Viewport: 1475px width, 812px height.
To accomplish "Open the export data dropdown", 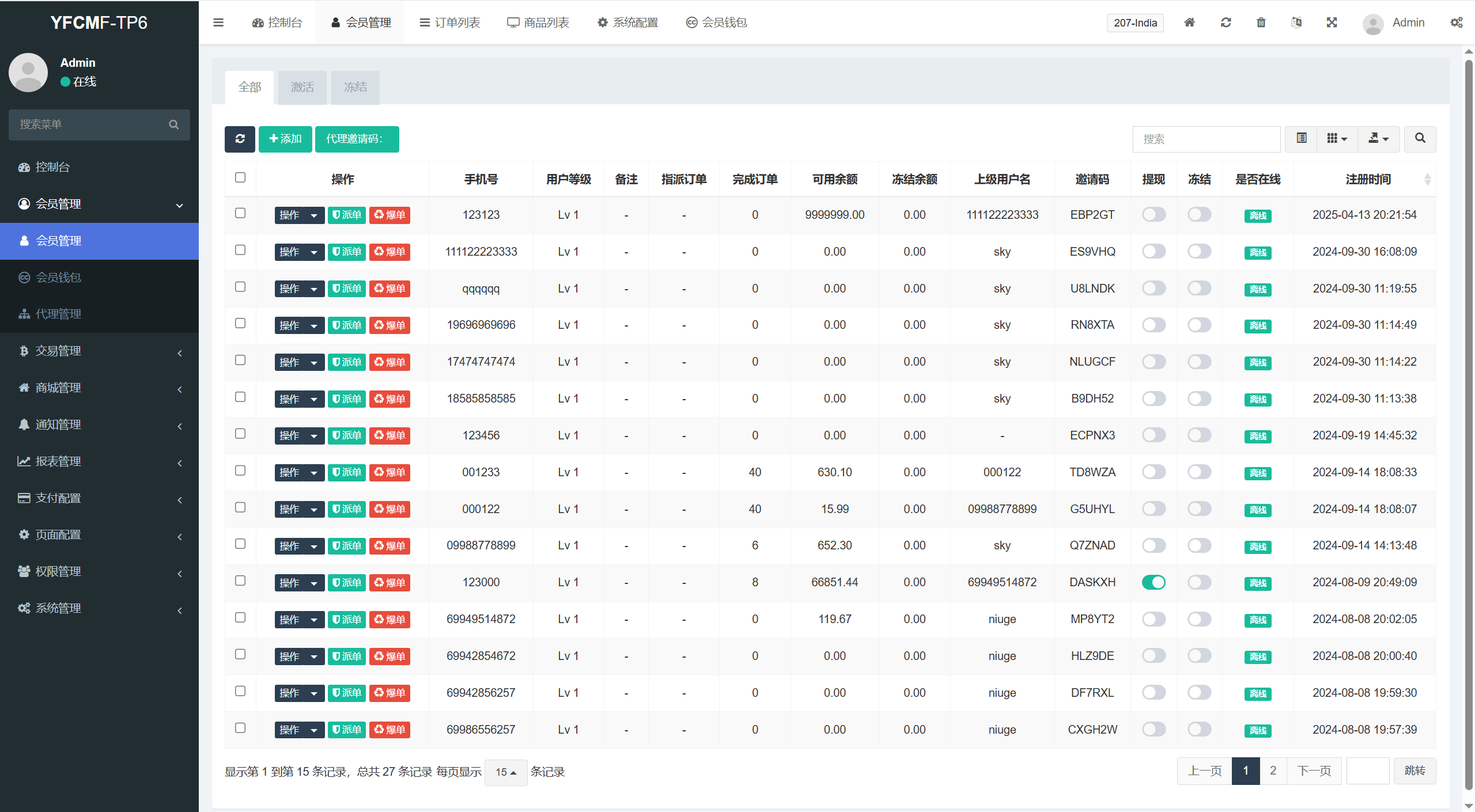I will point(1378,139).
